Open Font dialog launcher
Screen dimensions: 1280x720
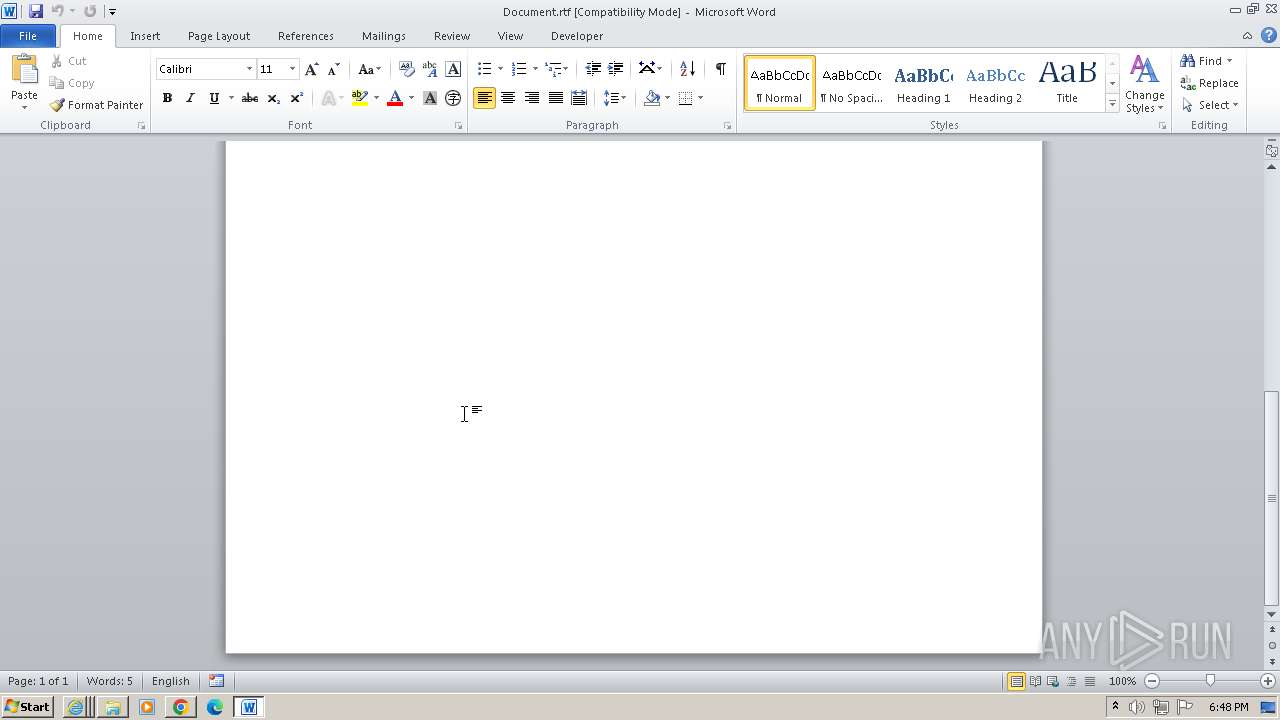[459, 126]
